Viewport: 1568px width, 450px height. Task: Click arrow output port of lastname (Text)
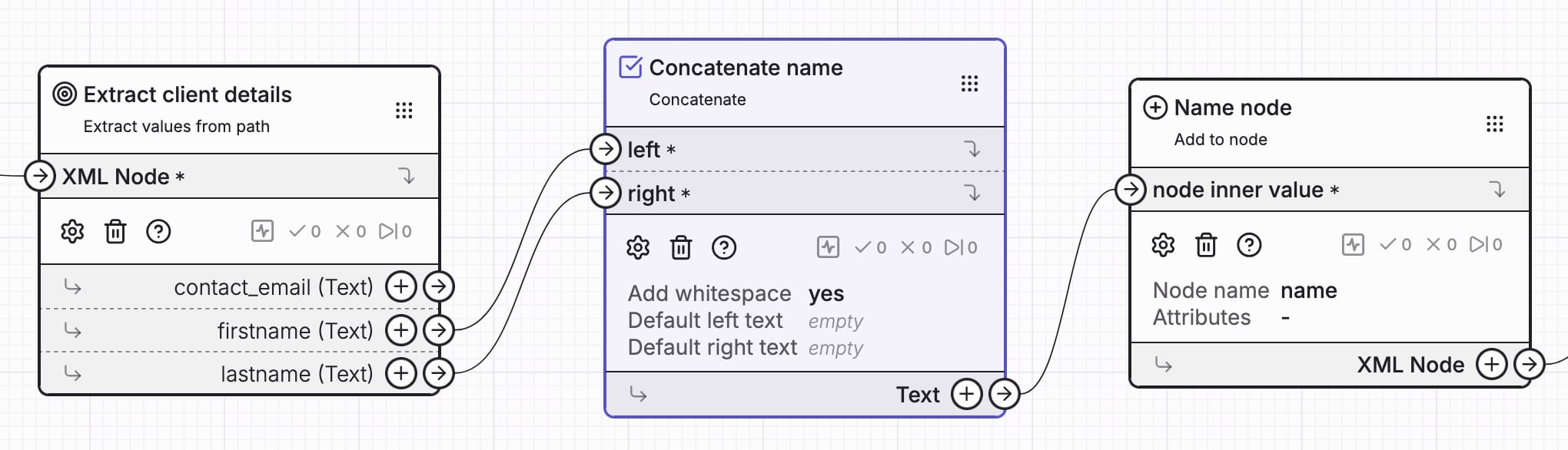tap(439, 373)
